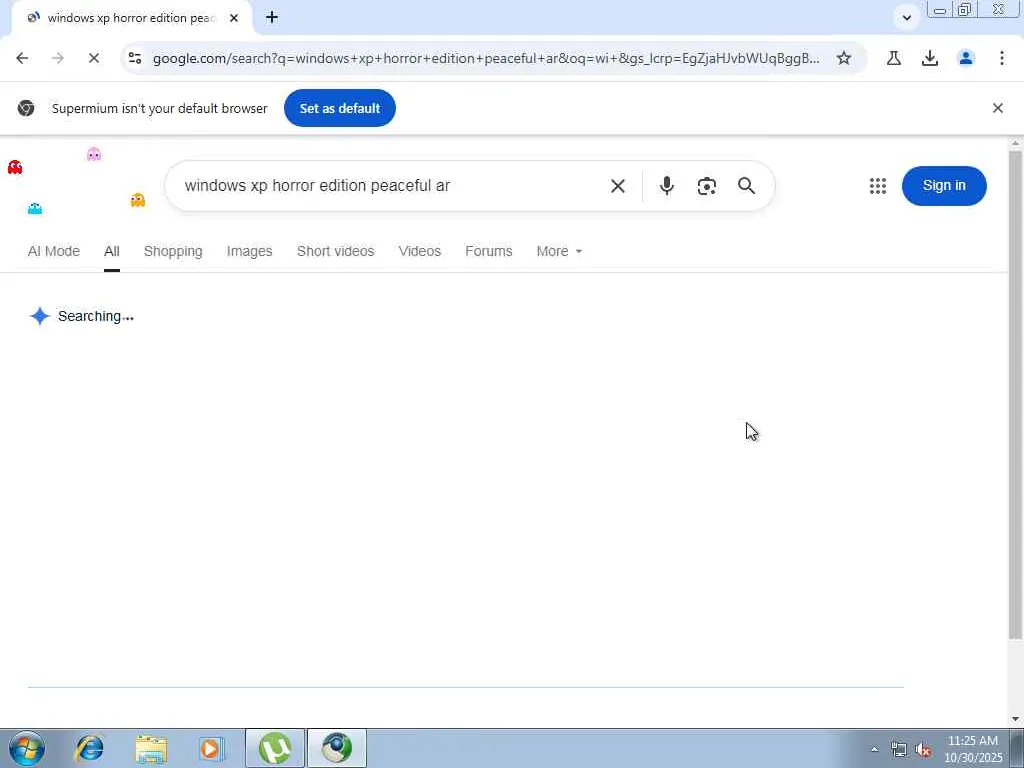This screenshot has height=768, width=1024.
Task: Open the Windows Start menu
Action: (x=27, y=748)
